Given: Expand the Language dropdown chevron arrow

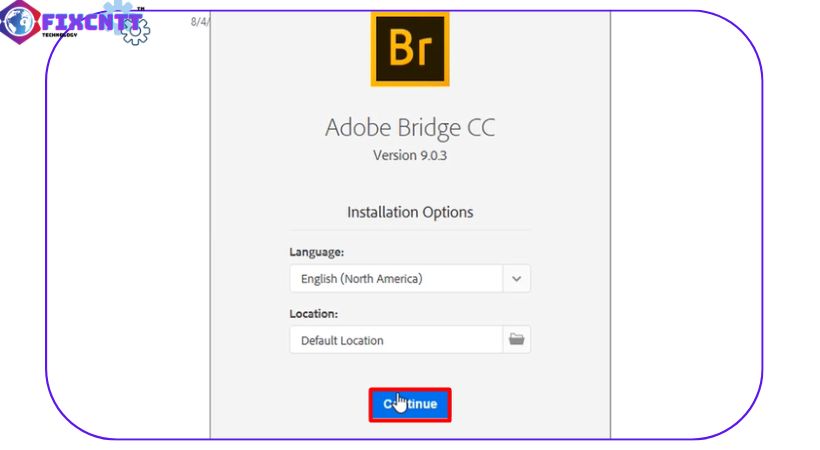Looking at the screenshot, I should 516,278.
